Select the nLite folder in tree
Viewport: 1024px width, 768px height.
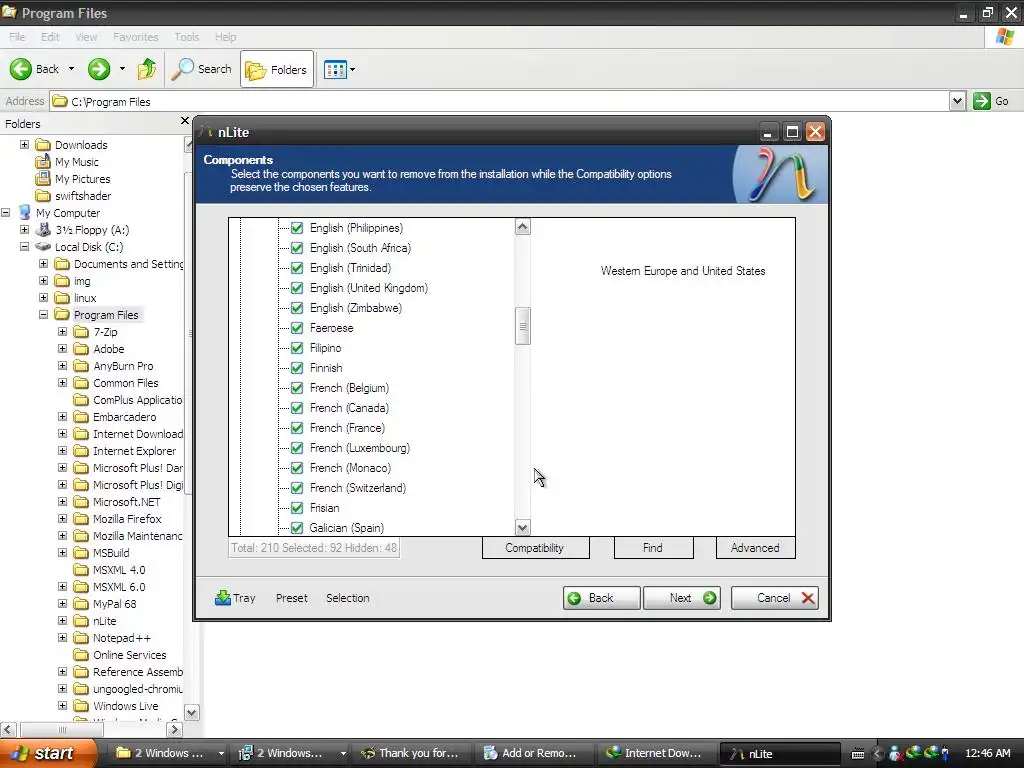click(104, 620)
